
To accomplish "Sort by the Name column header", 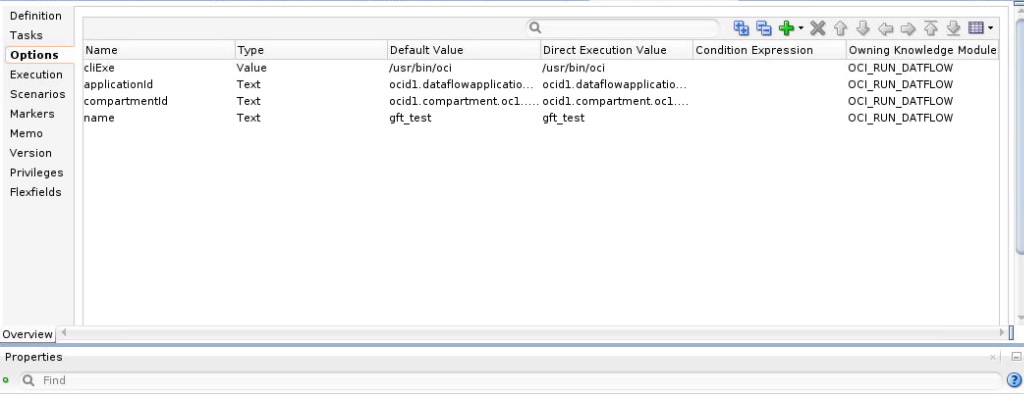I will click(159, 50).
